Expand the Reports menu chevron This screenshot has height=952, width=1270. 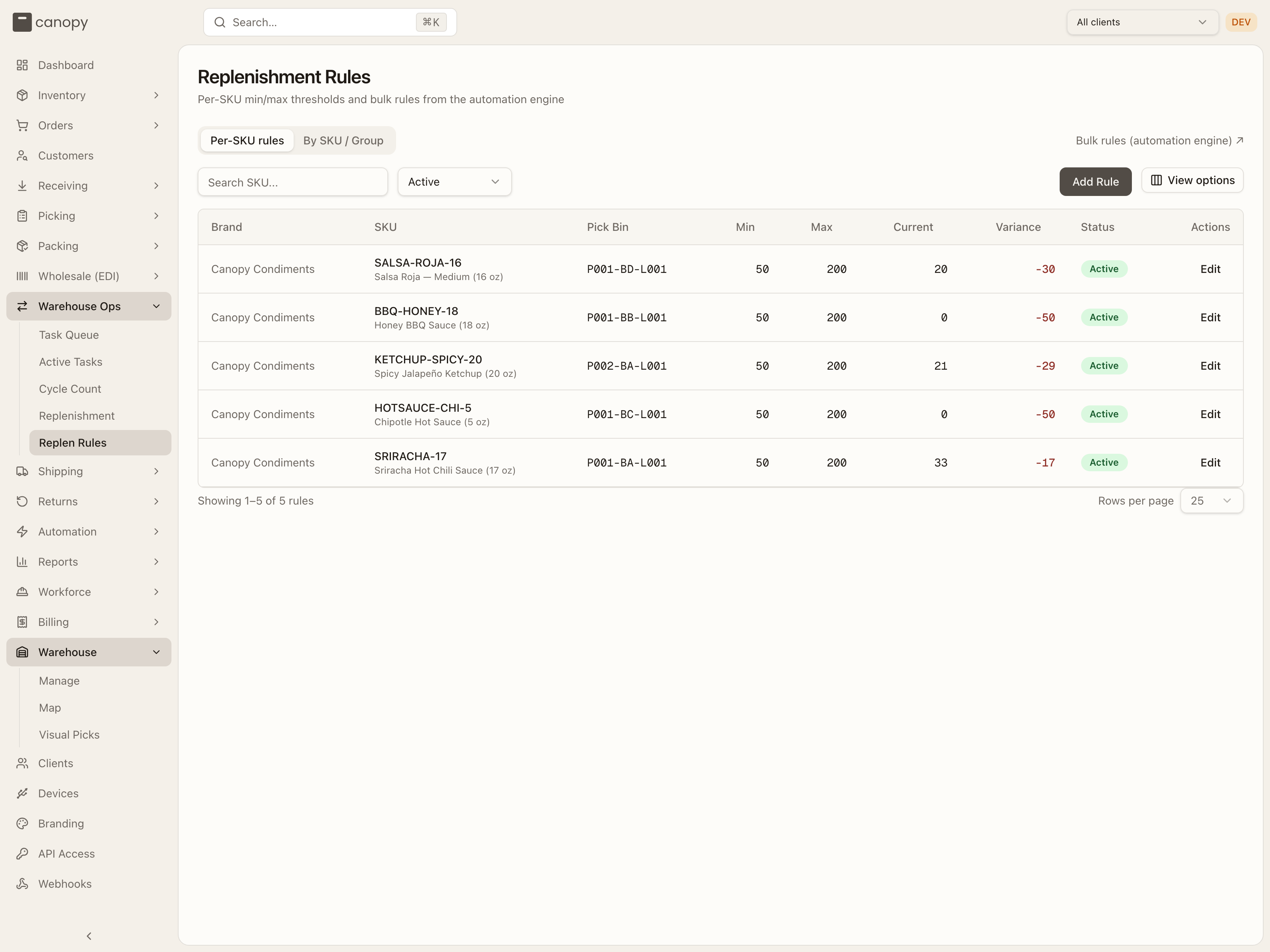tap(156, 562)
